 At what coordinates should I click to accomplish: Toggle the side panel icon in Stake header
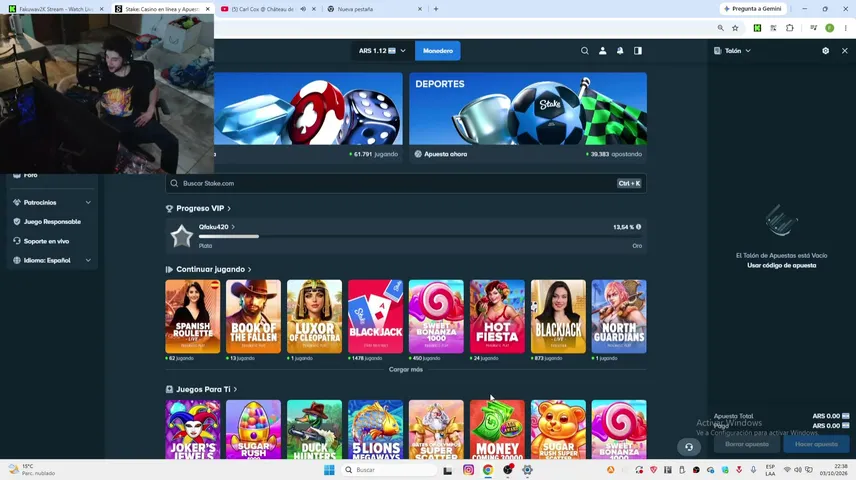click(x=638, y=51)
